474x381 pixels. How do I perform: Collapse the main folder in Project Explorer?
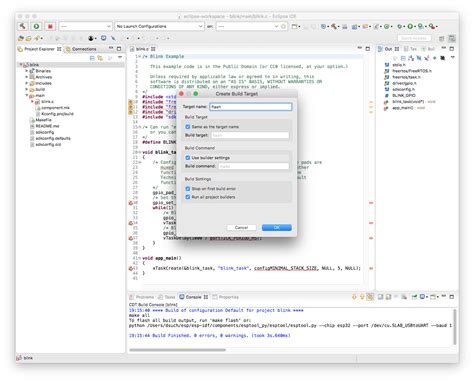click(27, 95)
